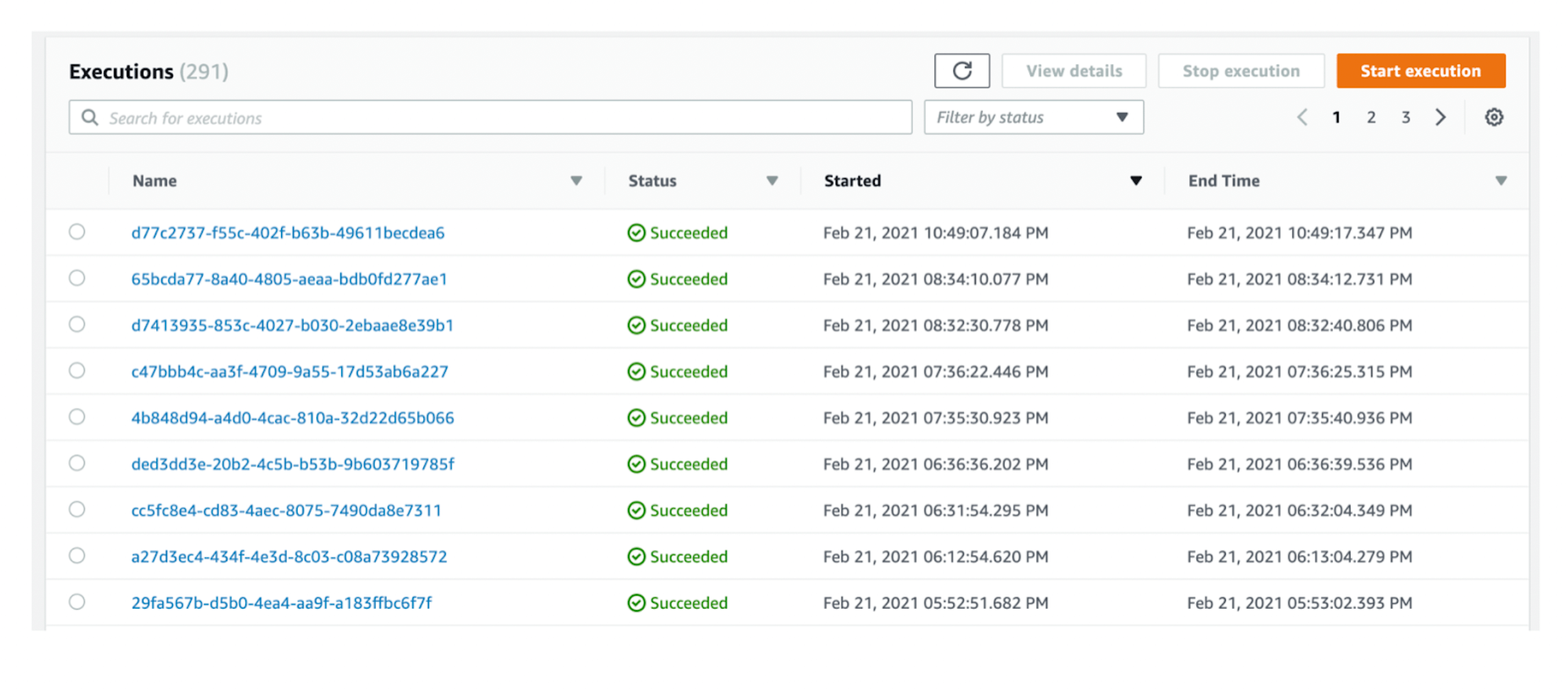1568x689 pixels.
Task: Open execution d7413935-853c-4027-b030-2ebaae8e39b1
Action: 292,325
